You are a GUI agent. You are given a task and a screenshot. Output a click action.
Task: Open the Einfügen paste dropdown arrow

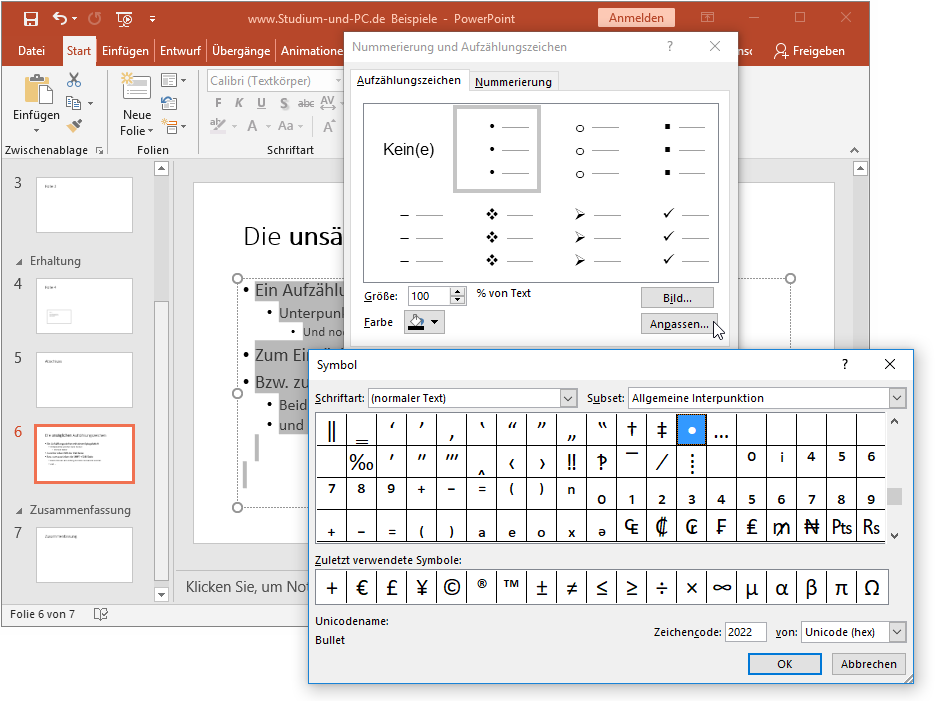[x=36, y=130]
